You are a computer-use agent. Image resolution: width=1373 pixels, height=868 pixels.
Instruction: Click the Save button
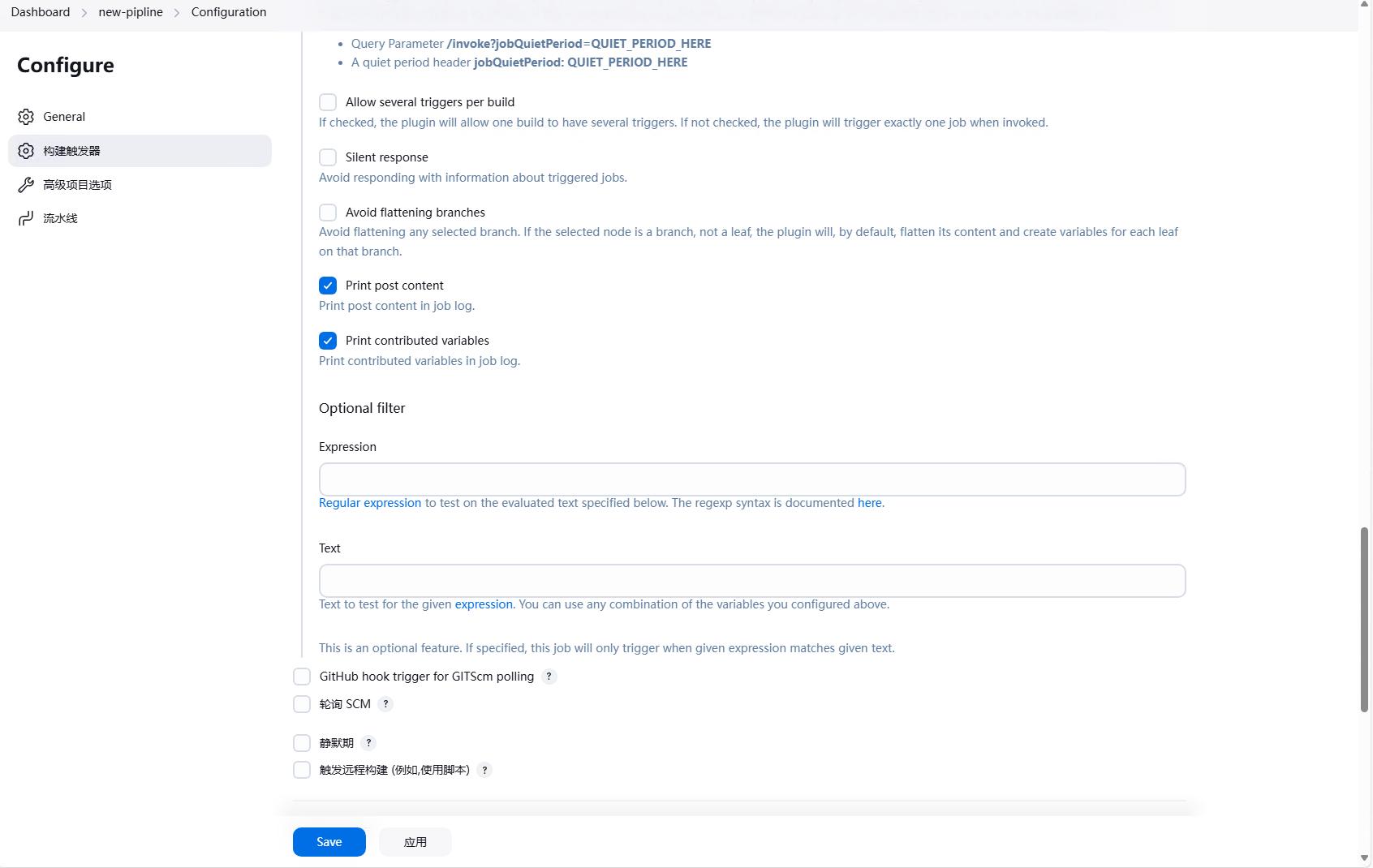point(329,842)
